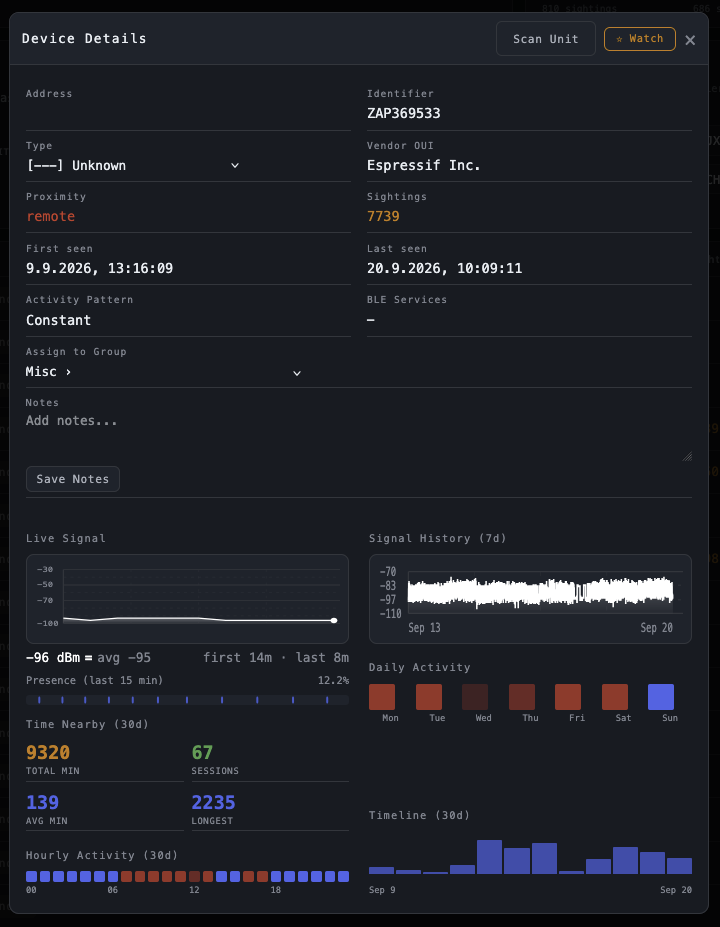Expand the Assign to Group Misc dropdown
The height and width of the screenshot is (927, 720).
pos(164,372)
